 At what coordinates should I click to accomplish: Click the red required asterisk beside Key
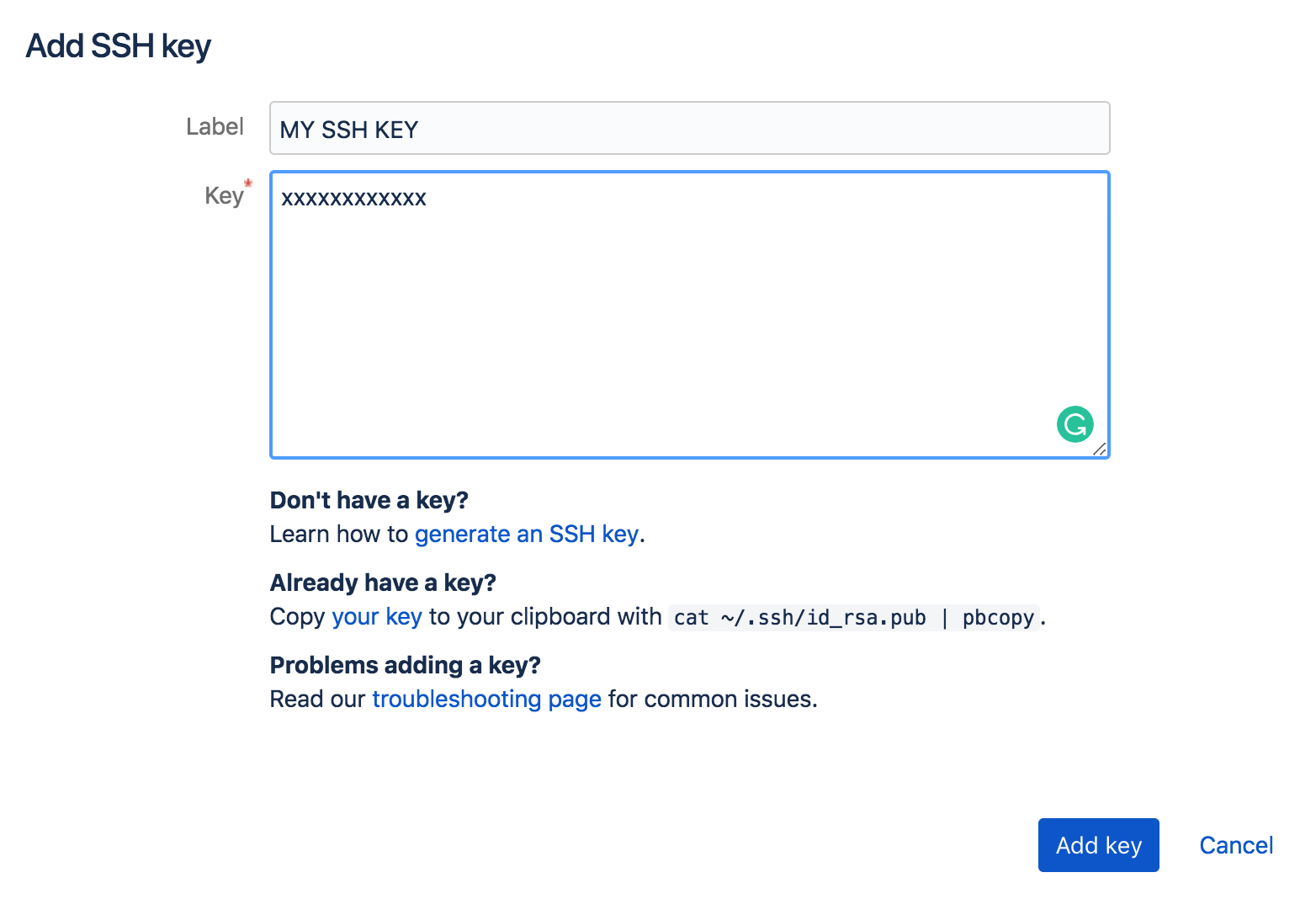point(248,184)
